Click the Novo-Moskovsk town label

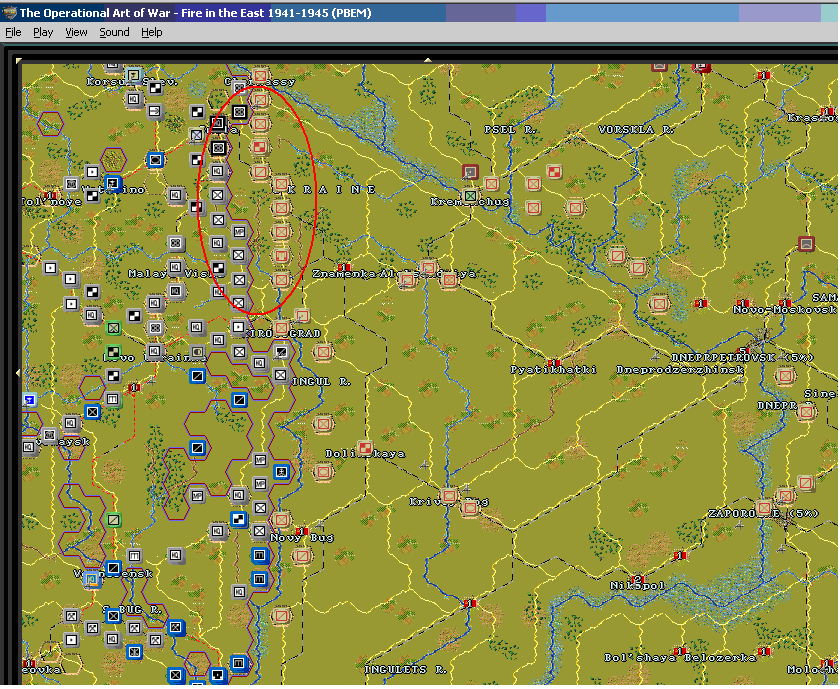[x=784, y=310]
